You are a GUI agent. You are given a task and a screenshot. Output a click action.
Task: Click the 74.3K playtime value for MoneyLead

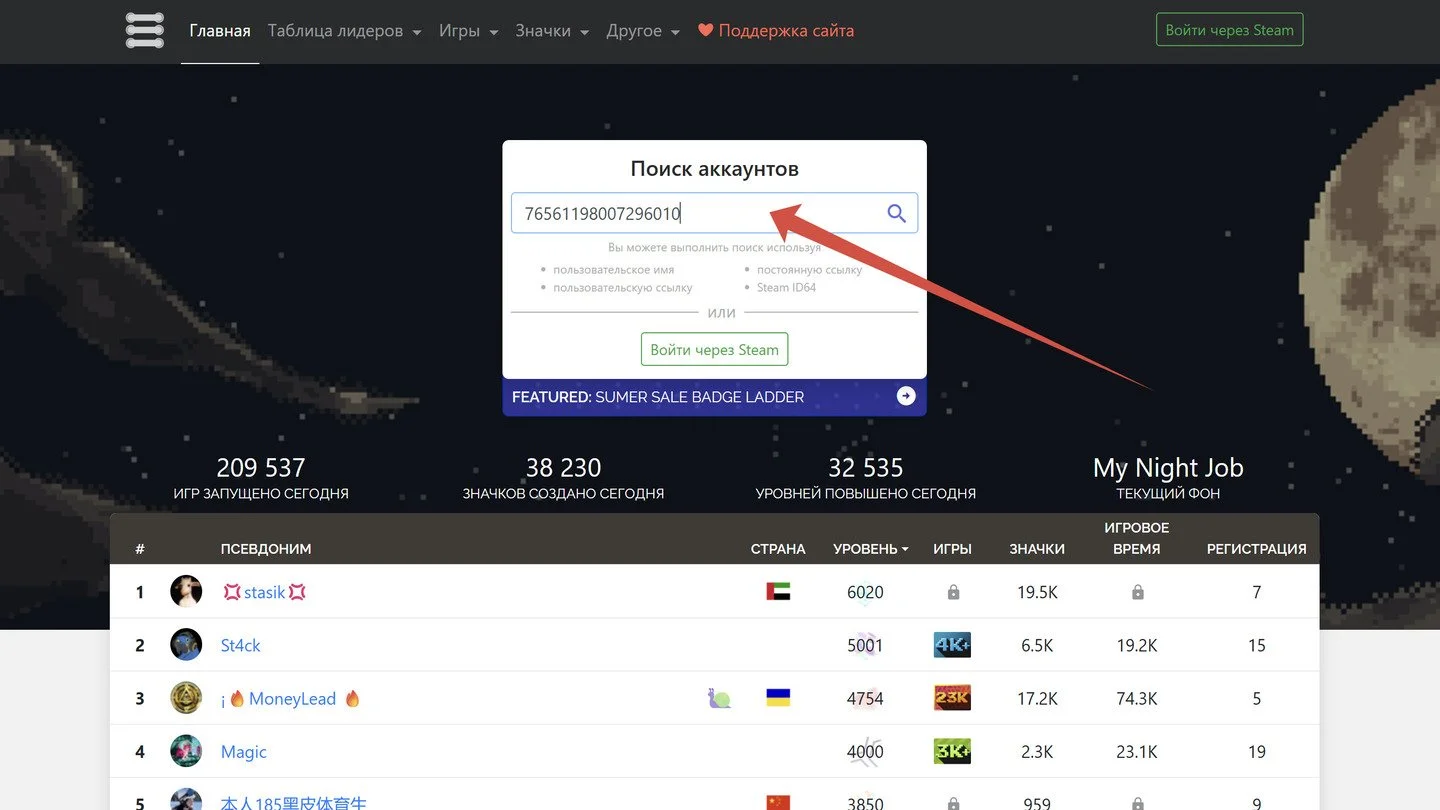(1137, 699)
